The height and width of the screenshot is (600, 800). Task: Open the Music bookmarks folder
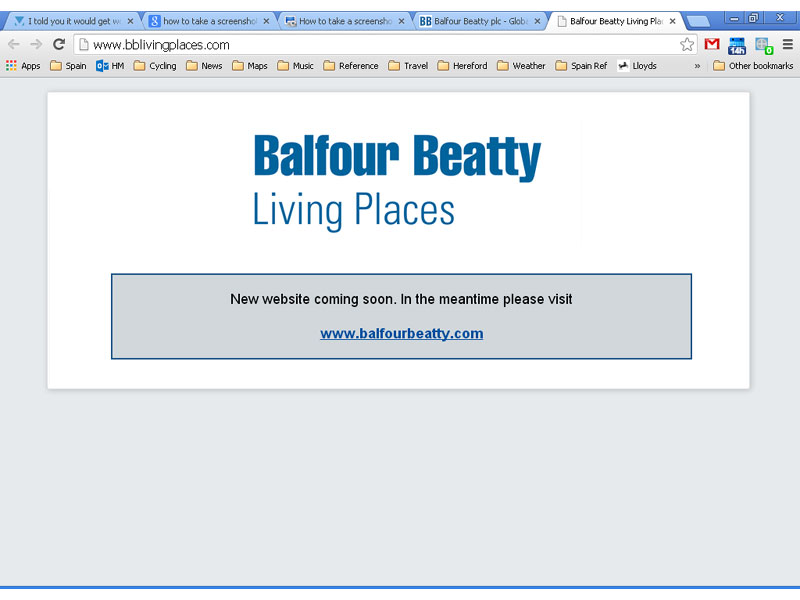(x=295, y=66)
